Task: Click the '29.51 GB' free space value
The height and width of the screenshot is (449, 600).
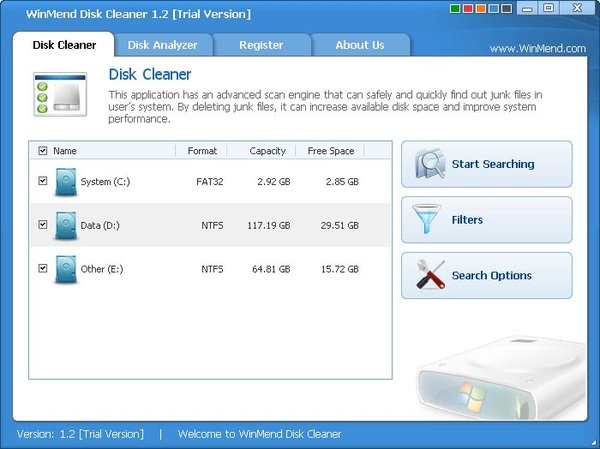Action: pyautogui.click(x=340, y=225)
